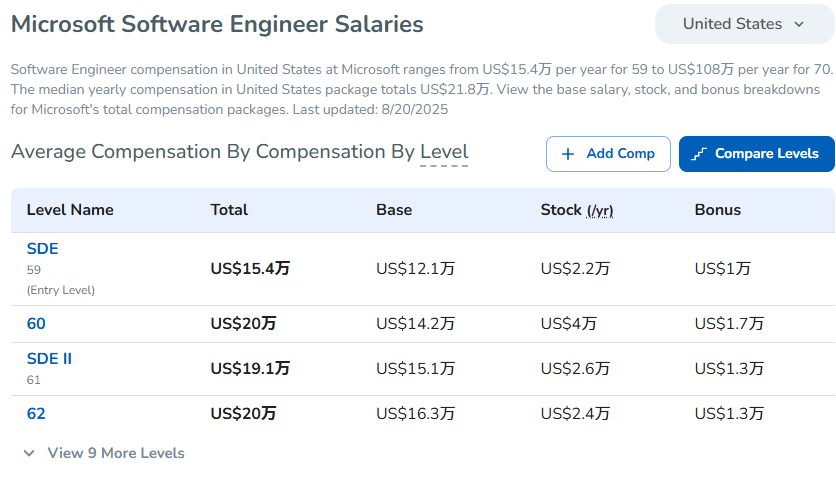Click the Add Comp button

608,154
